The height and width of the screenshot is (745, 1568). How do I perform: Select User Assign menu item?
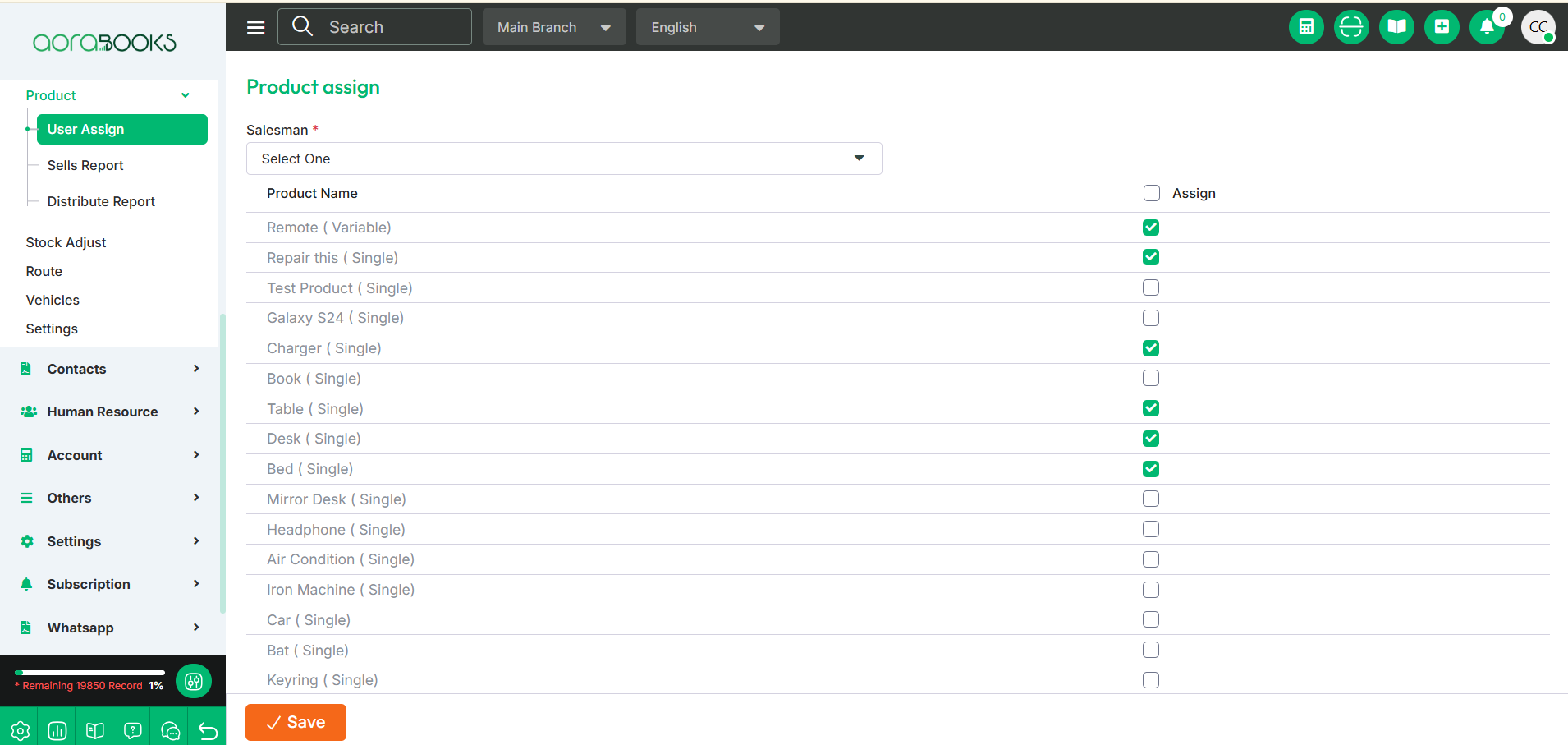tap(122, 129)
